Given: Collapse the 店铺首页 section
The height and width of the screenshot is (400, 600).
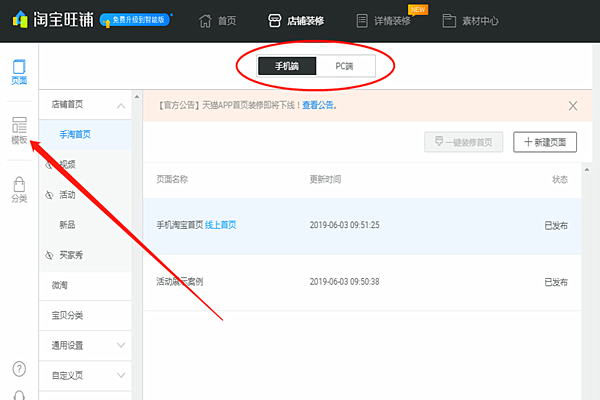Looking at the screenshot, I should point(122,105).
